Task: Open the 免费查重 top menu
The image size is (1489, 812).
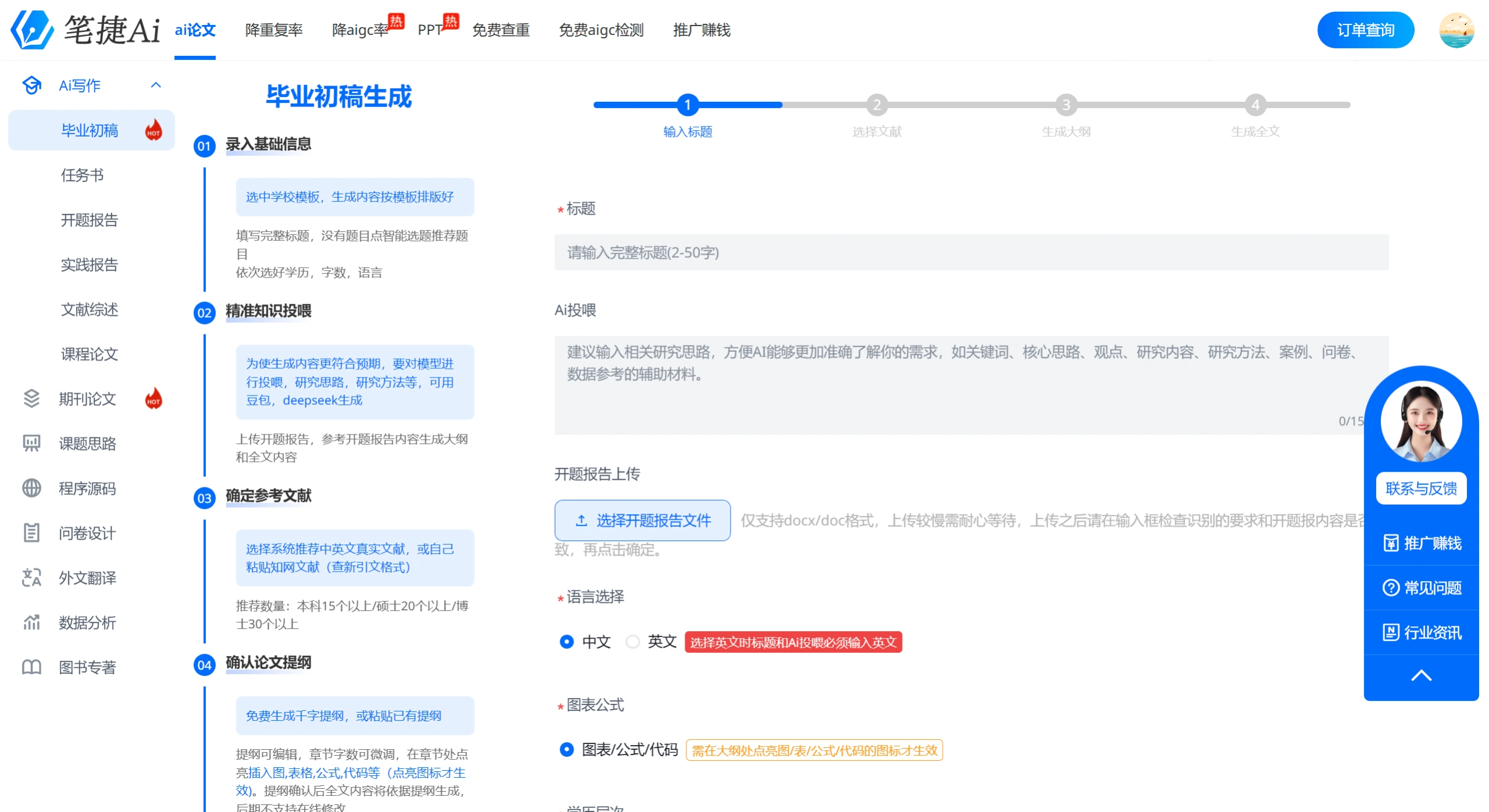Action: tap(501, 30)
